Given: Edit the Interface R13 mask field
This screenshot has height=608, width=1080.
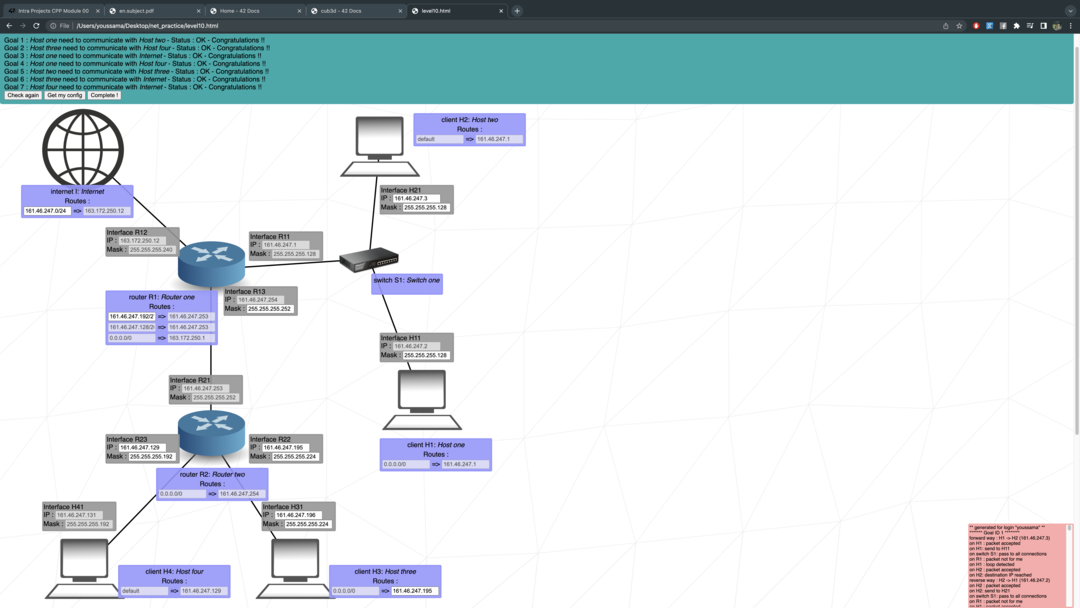Looking at the screenshot, I should coord(270,309).
